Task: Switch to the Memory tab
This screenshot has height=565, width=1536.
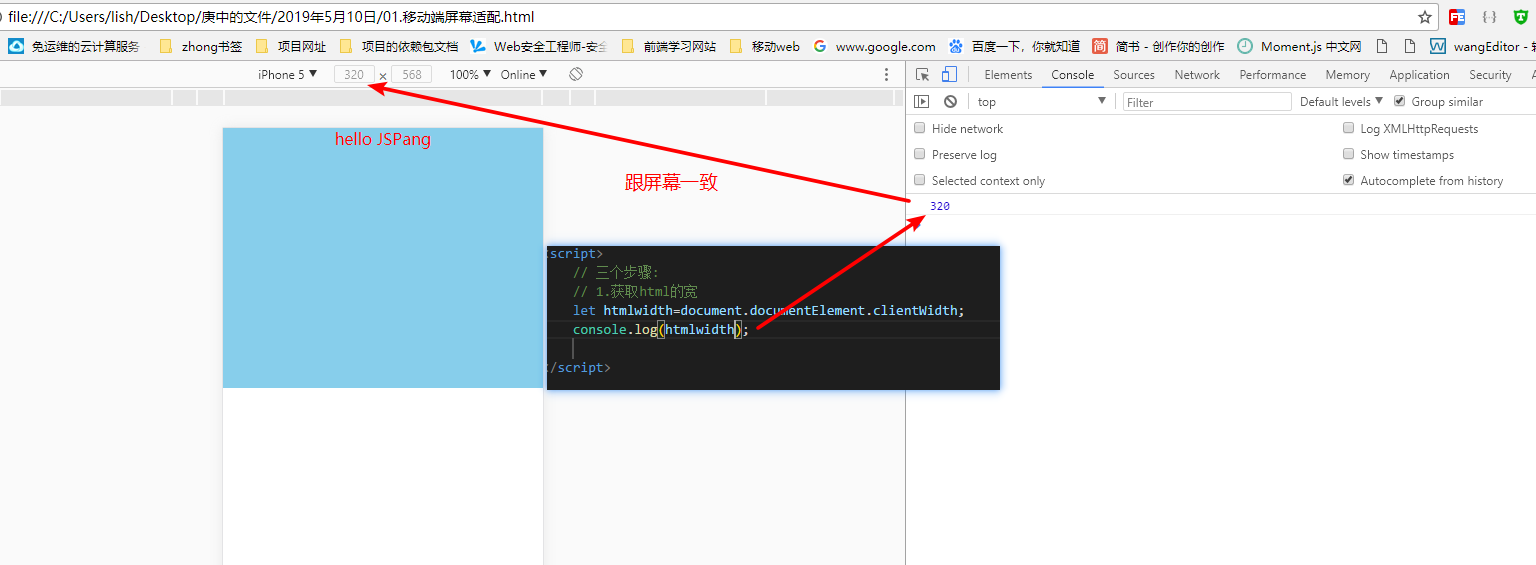Action: click(1347, 75)
